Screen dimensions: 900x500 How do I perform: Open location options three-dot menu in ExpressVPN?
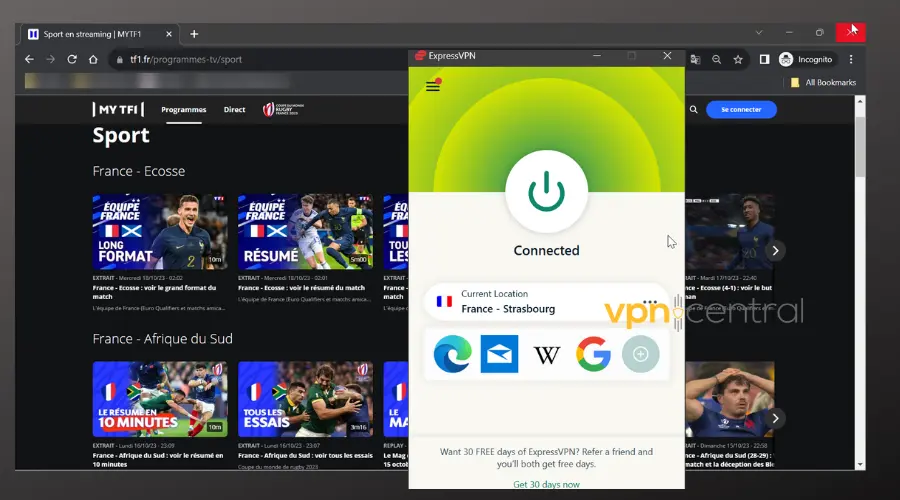tap(650, 301)
